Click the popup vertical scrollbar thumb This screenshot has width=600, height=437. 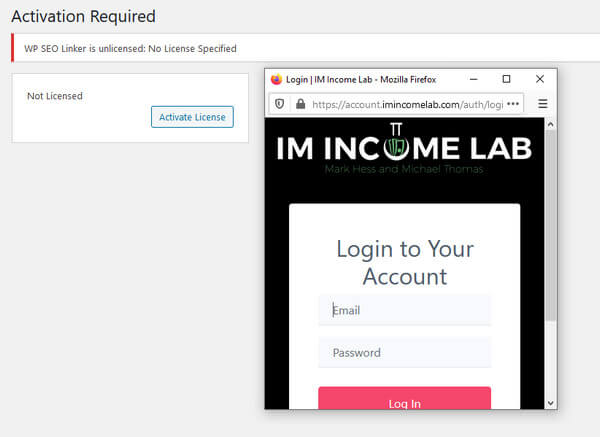[x=551, y=225]
